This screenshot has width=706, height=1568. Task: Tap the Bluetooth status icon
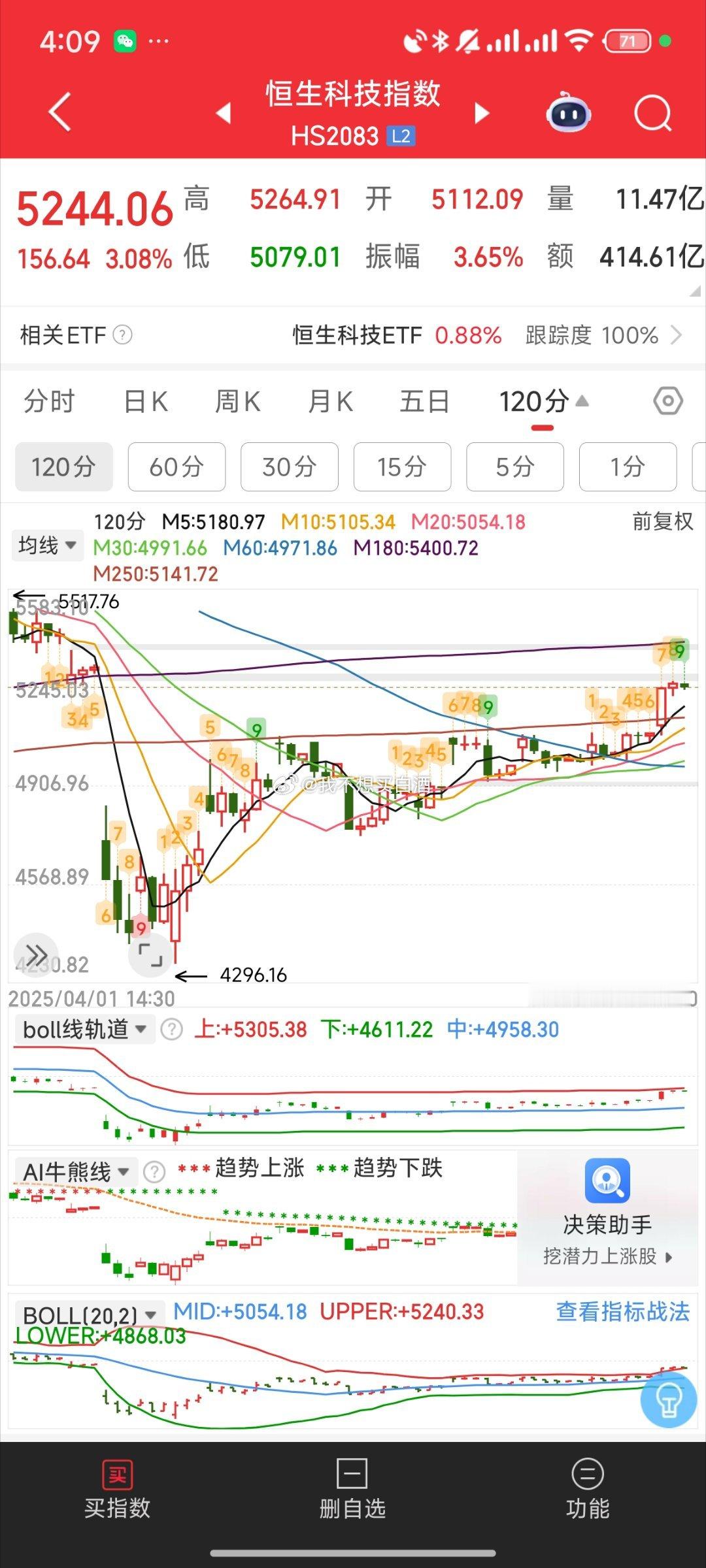[x=441, y=41]
